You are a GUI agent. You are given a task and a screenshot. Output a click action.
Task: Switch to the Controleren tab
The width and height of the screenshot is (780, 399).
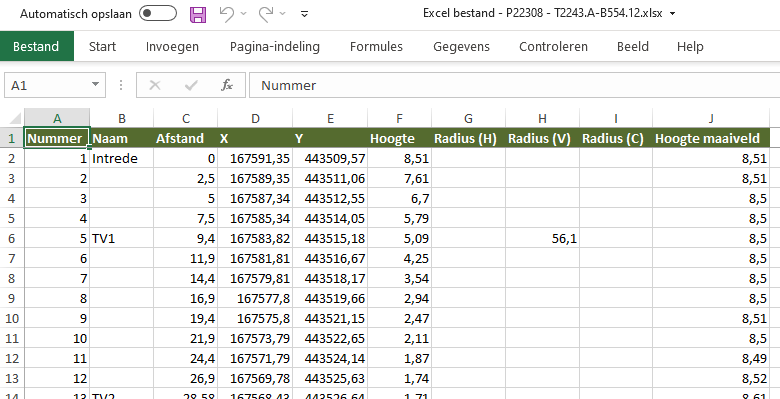pyautogui.click(x=553, y=46)
